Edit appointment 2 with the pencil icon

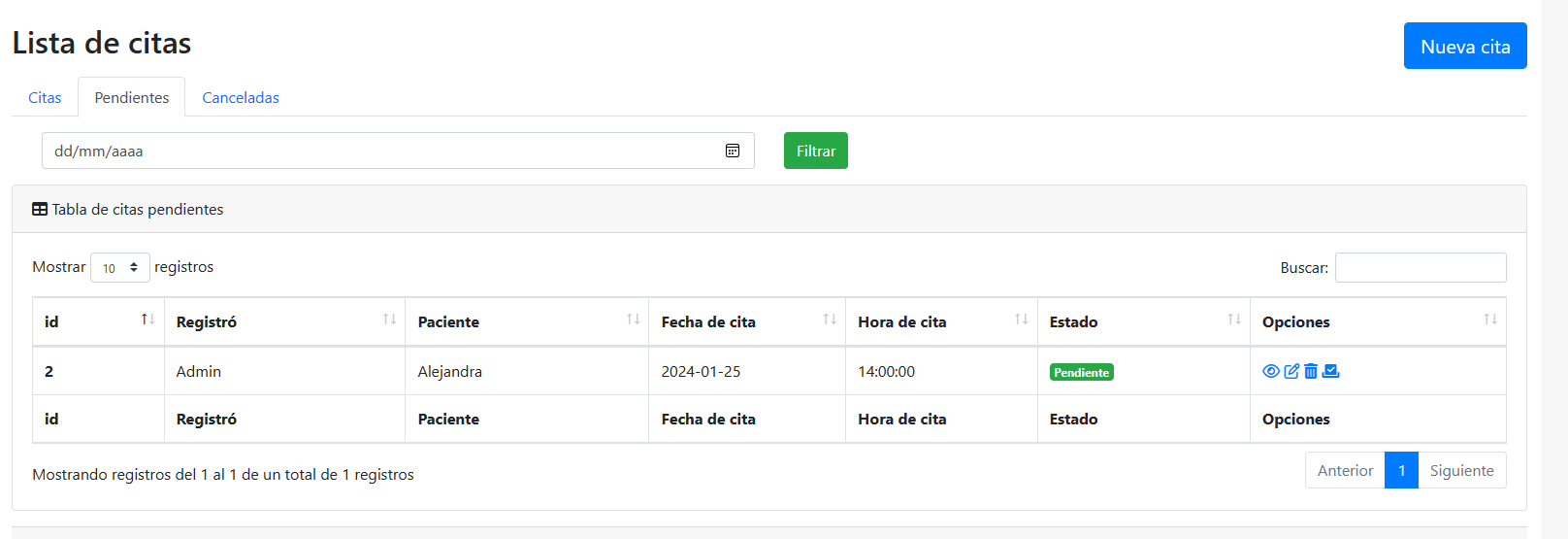[x=1291, y=371]
